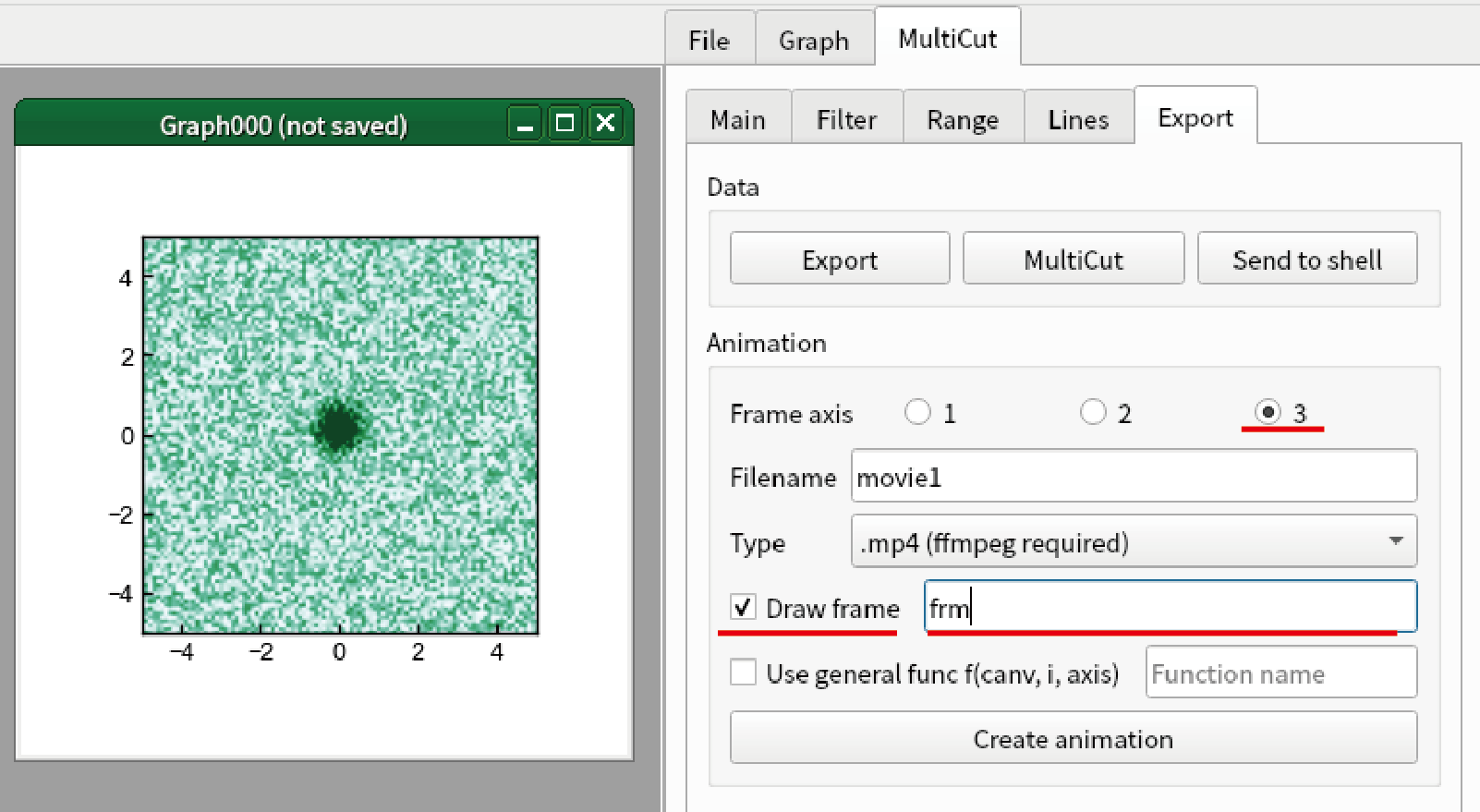Click the Function name input field

[1281, 673]
